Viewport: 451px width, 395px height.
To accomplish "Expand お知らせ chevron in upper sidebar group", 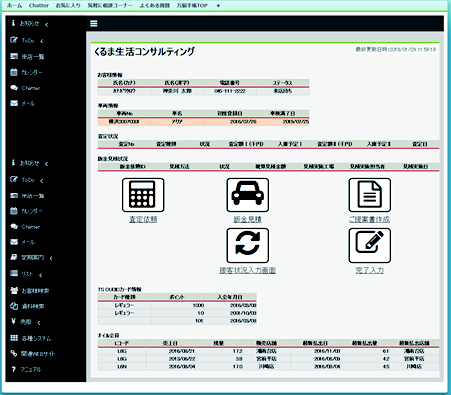I will (46, 24).
